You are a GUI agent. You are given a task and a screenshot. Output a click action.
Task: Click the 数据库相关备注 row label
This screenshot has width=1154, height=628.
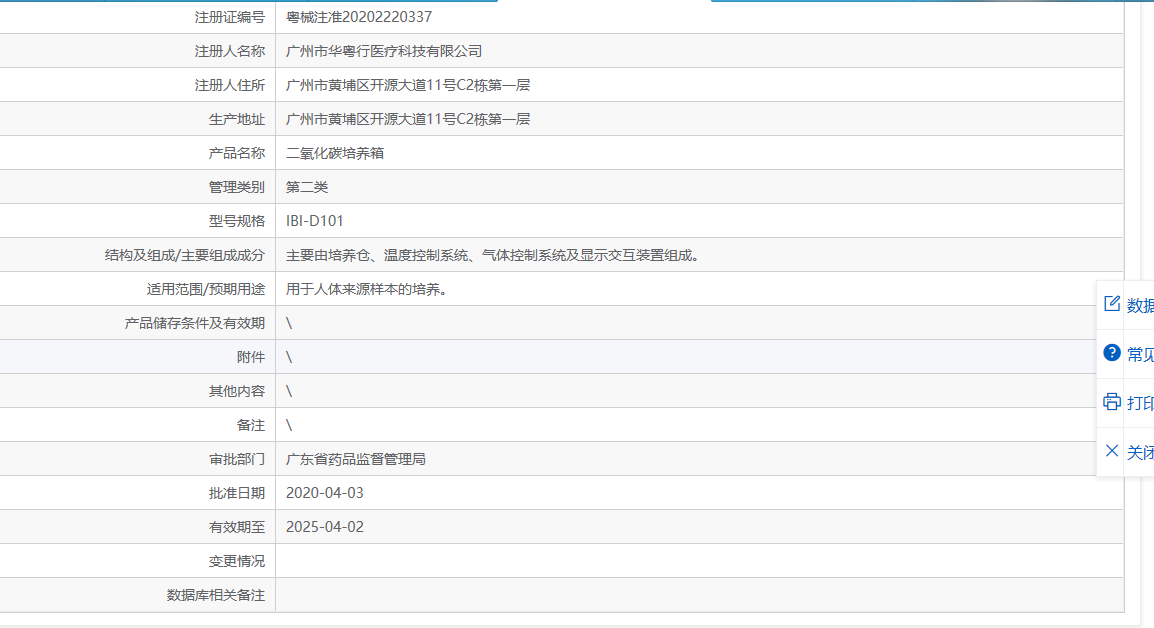coord(216,595)
